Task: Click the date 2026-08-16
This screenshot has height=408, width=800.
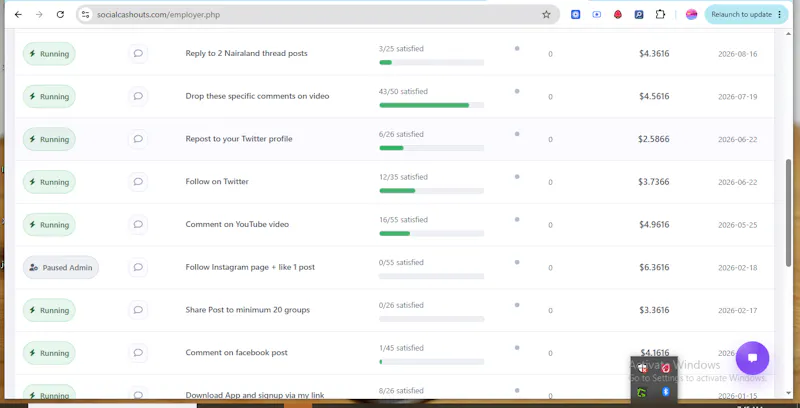Action: [x=738, y=54]
